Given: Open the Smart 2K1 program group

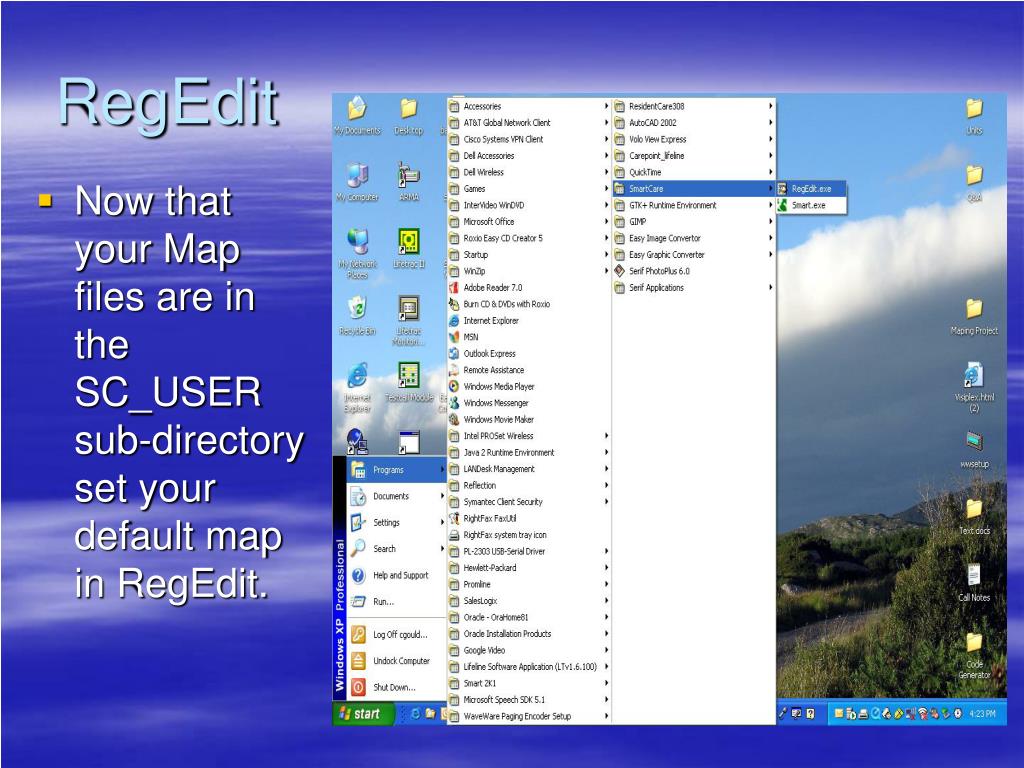Looking at the screenshot, I should coord(529,683).
